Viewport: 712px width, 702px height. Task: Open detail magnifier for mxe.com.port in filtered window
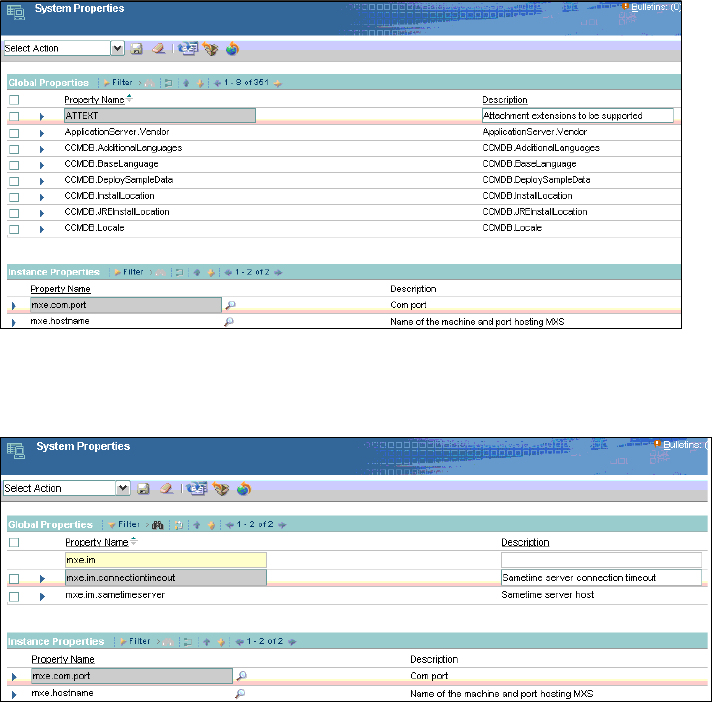[x=242, y=676]
